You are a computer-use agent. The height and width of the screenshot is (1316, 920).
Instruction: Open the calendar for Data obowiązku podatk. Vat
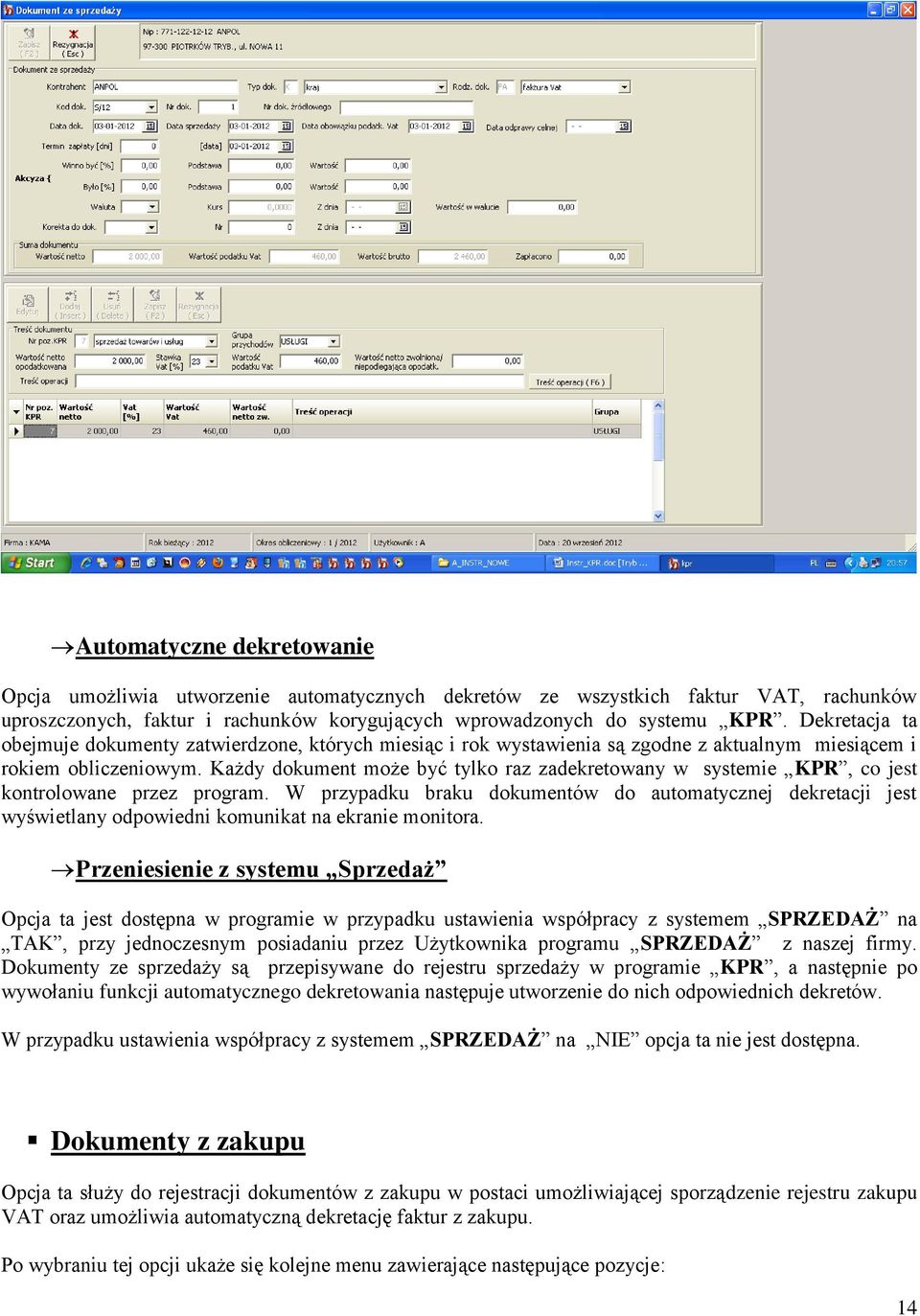click(467, 127)
